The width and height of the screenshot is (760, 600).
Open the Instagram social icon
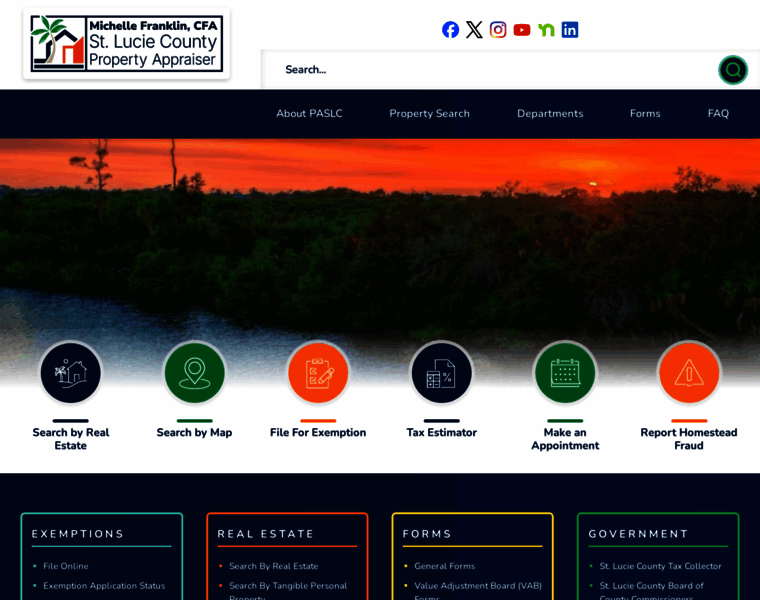coord(498,30)
